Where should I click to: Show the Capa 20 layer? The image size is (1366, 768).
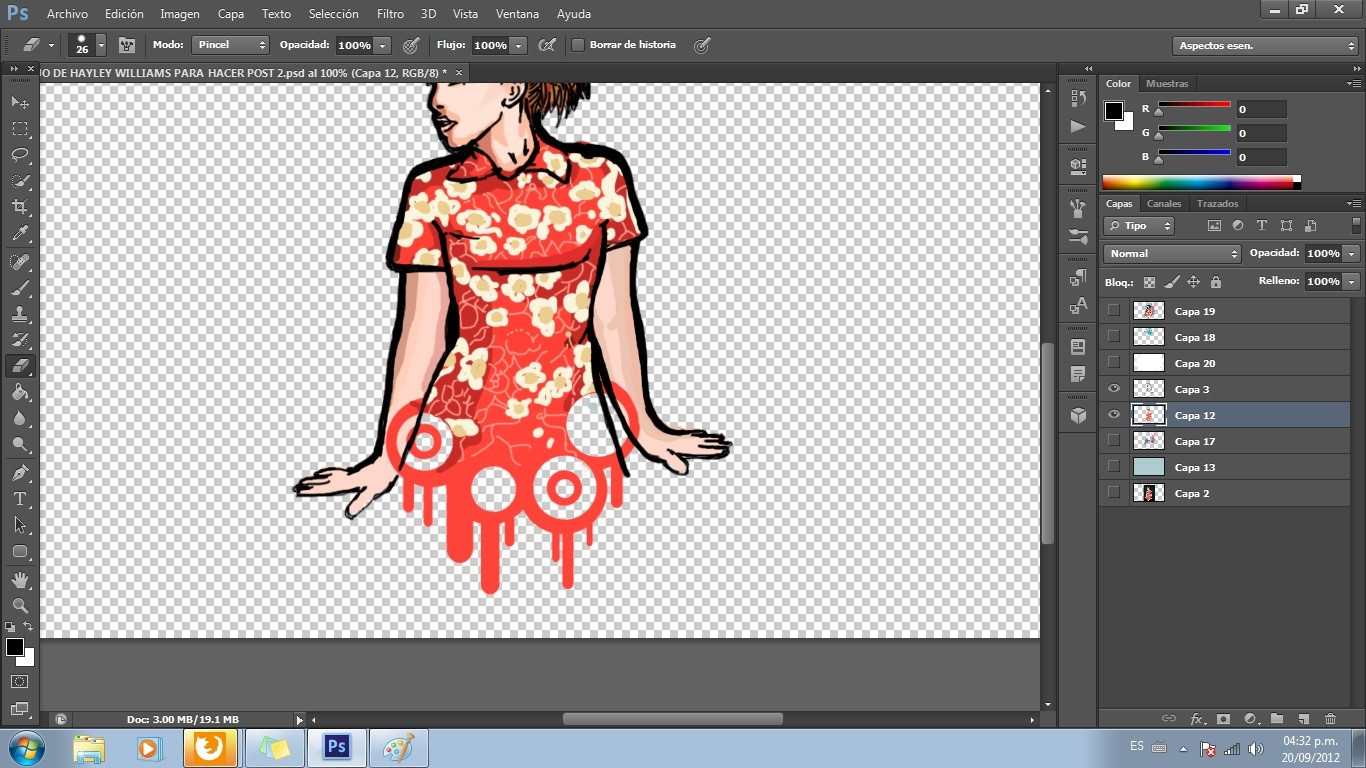1113,363
